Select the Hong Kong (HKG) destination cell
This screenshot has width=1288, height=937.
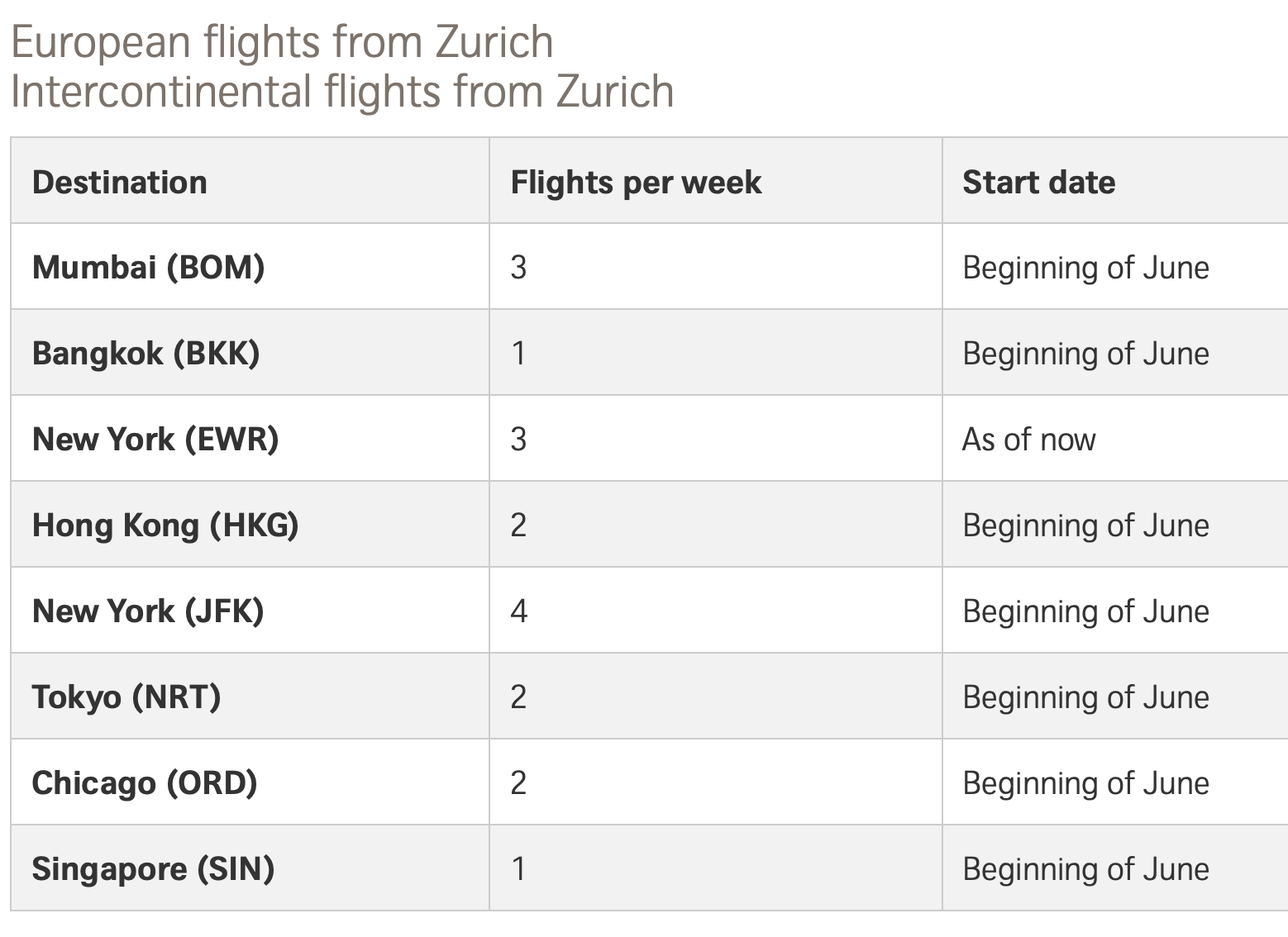point(165,525)
